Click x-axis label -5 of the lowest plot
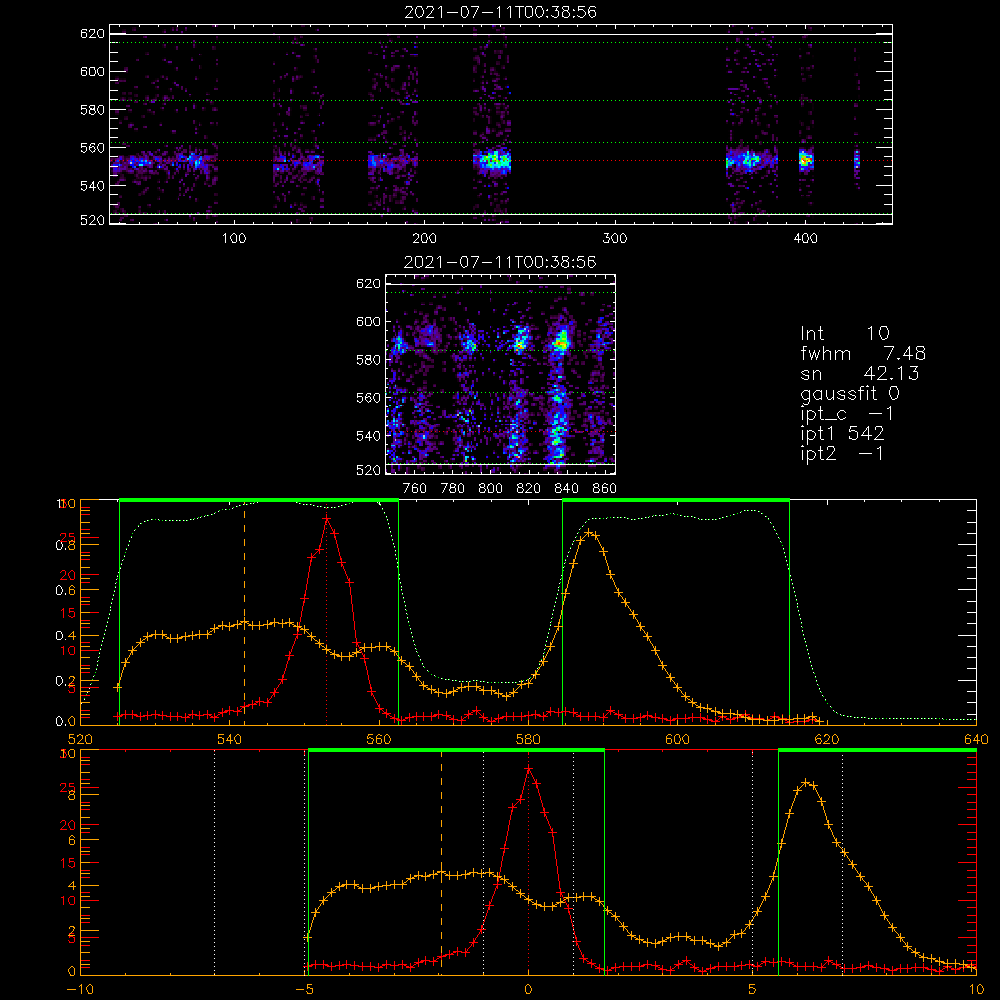Screen dimensions: 1000x1000 click(304, 989)
